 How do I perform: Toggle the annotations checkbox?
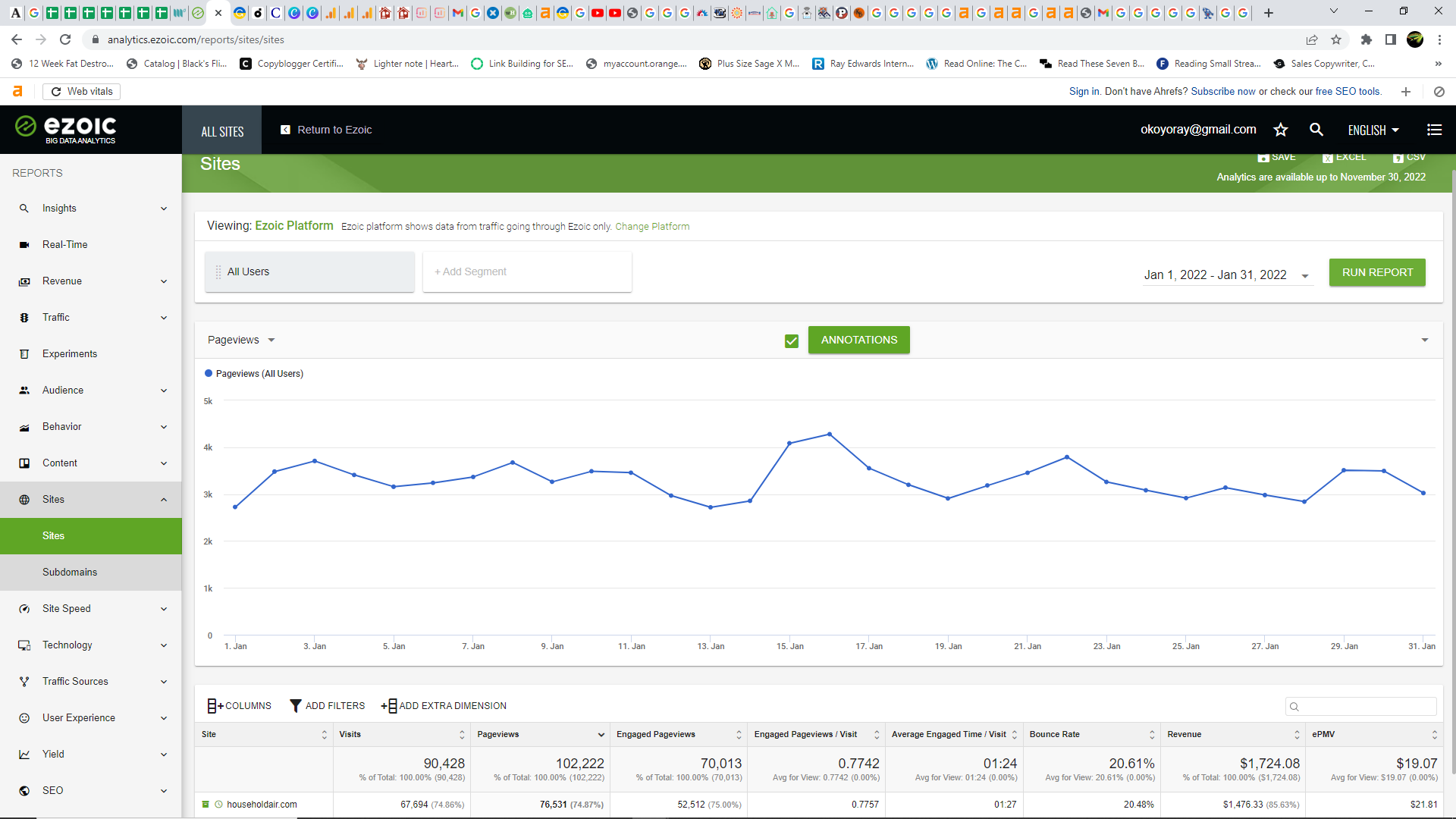click(x=792, y=341)
